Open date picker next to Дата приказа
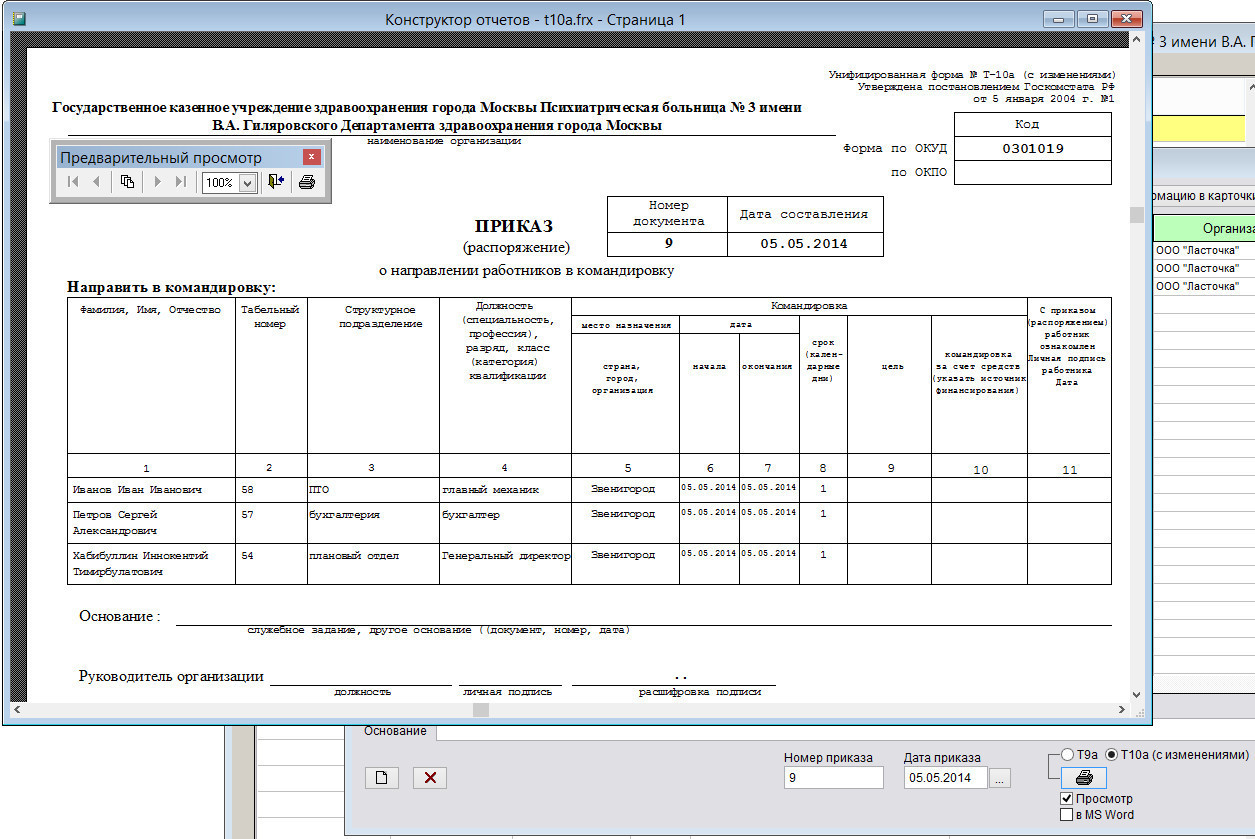Viewport: 1255px width, 839px height. [1001, 778]
